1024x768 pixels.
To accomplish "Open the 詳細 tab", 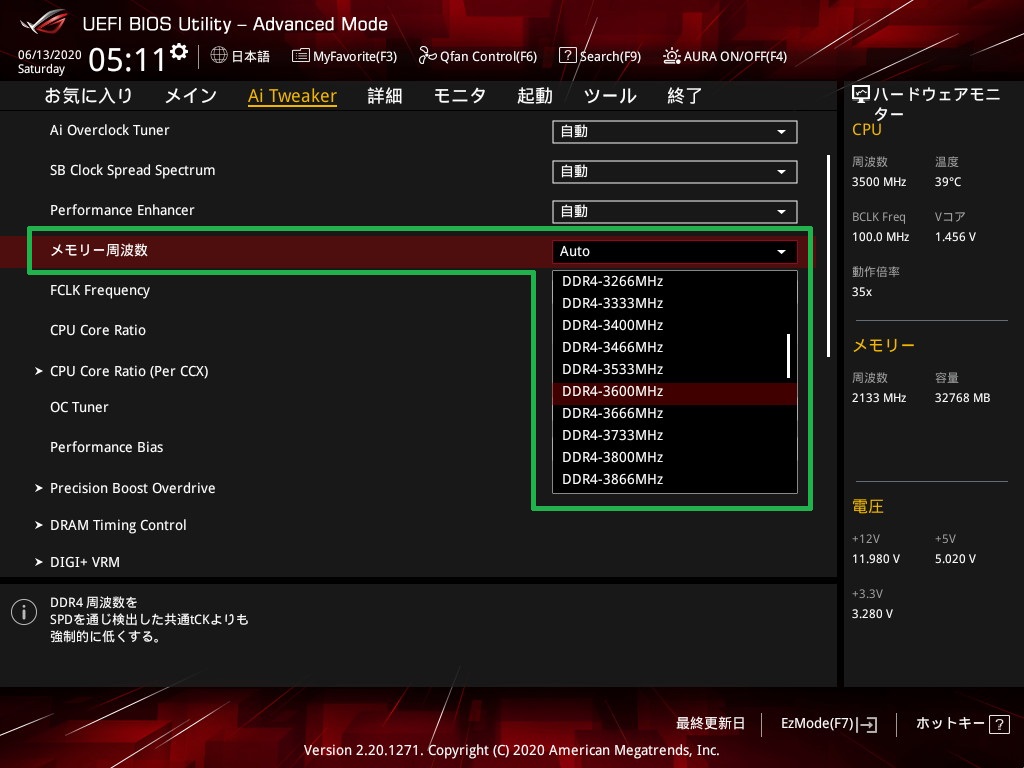I will pyautogui.click(x=385, y=96).
